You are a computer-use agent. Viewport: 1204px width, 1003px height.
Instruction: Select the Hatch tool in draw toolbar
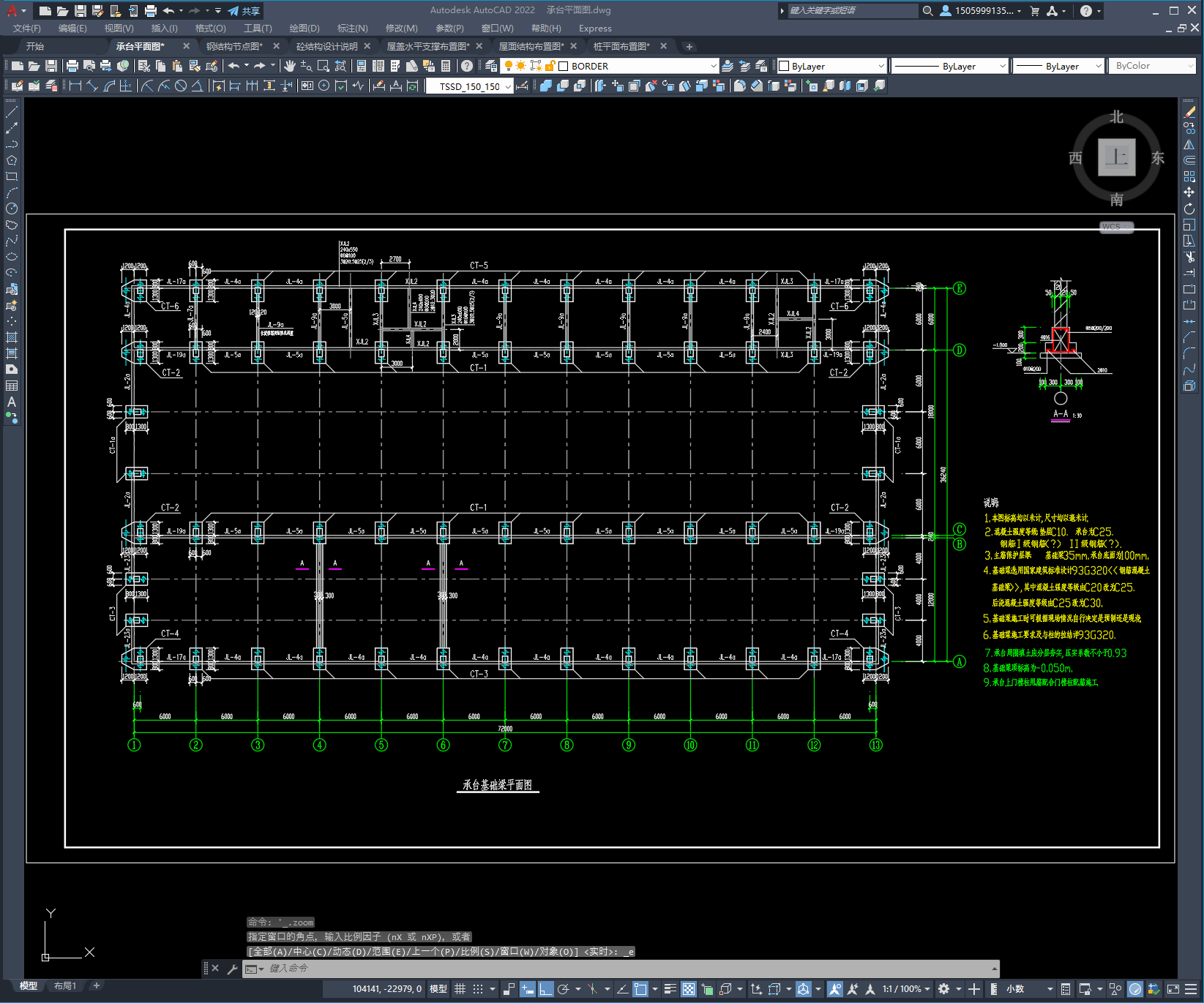click(x=12, y=337)
